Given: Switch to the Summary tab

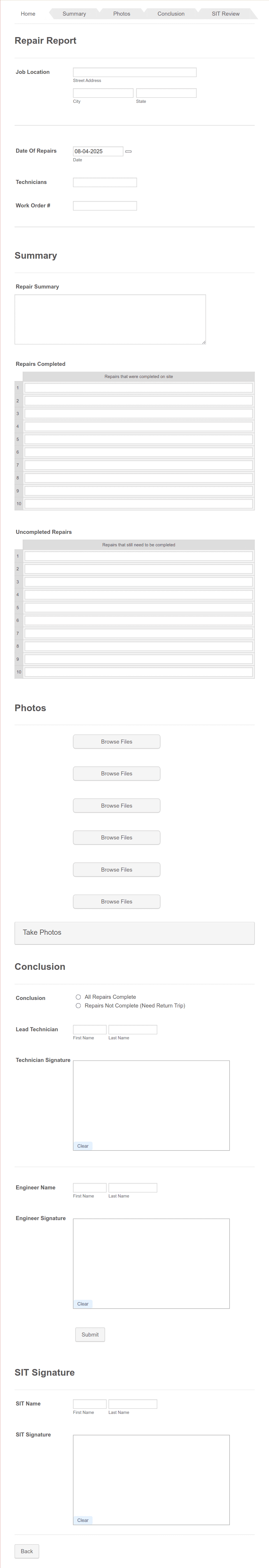Looking at the screenshot, I should click(x=74, y=13).
